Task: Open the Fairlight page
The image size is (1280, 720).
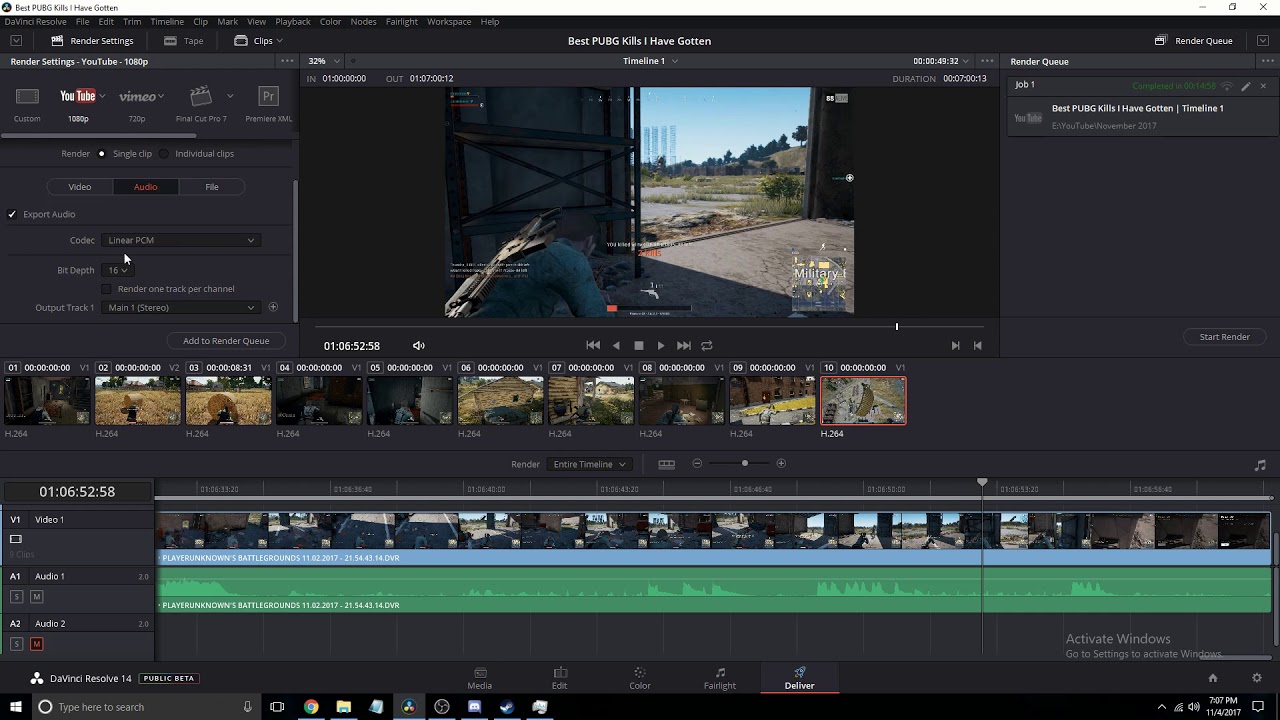Action: point(719,678)
